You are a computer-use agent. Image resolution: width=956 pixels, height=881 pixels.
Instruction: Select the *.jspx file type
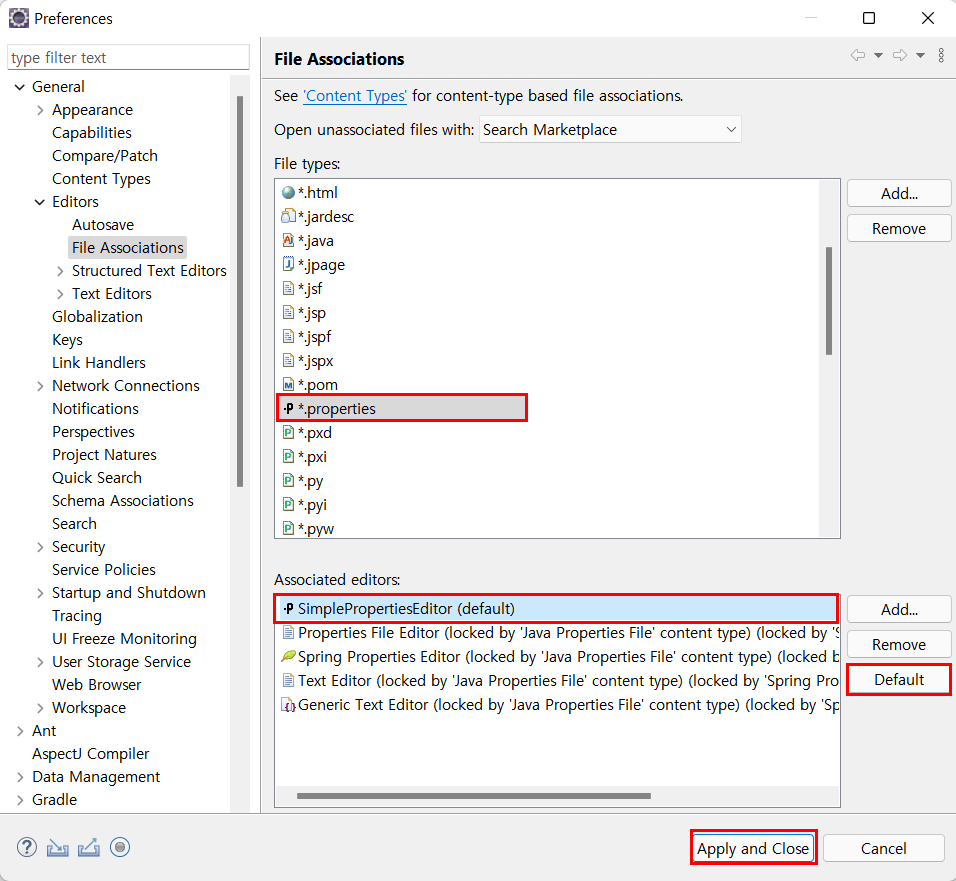tap(315, 361)
